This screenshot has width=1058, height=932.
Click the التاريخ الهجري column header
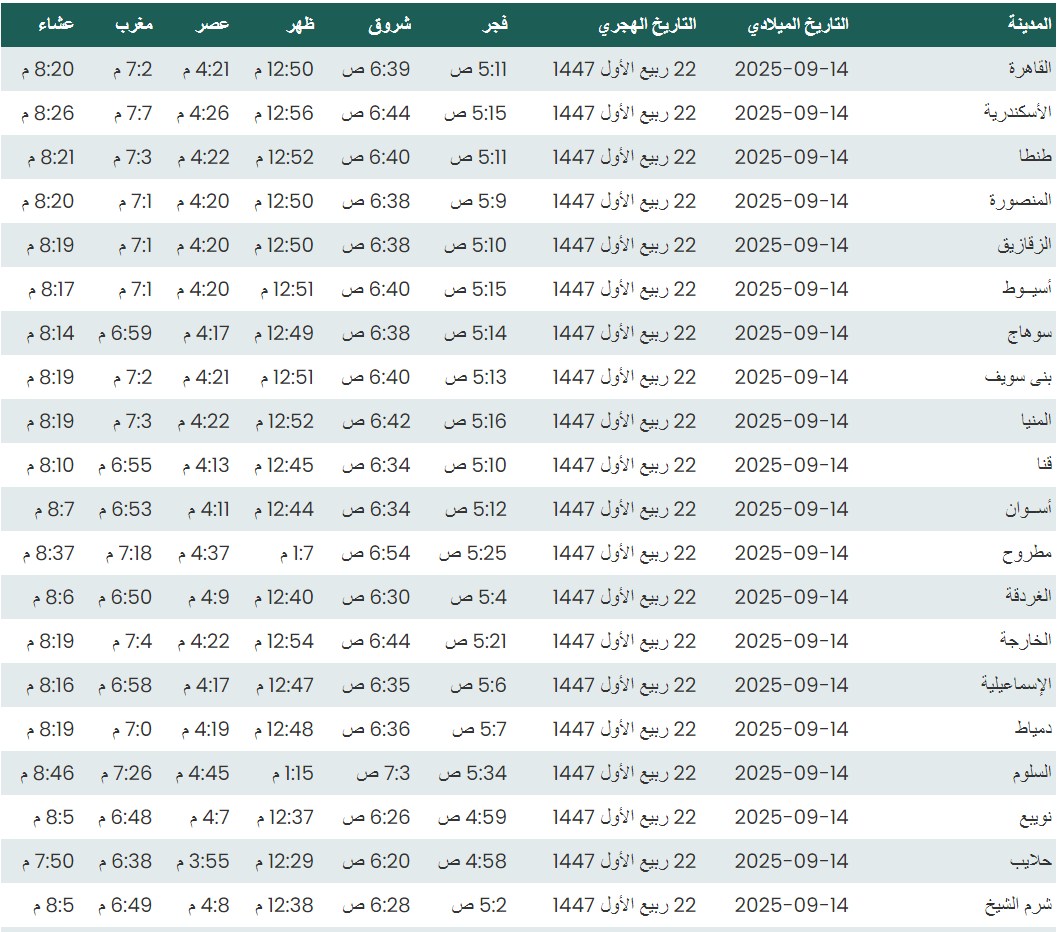pos(647,24)
